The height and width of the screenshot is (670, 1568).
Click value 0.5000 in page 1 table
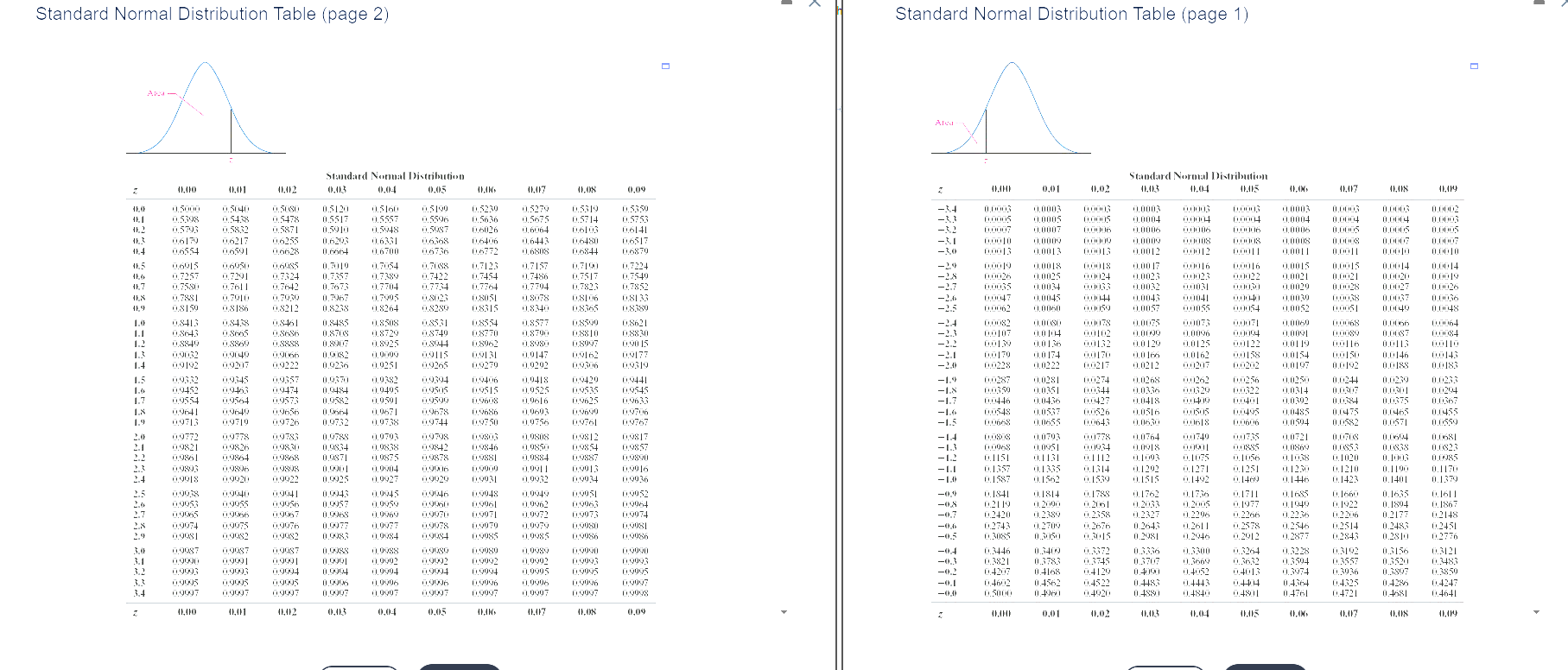point(1000,593)
